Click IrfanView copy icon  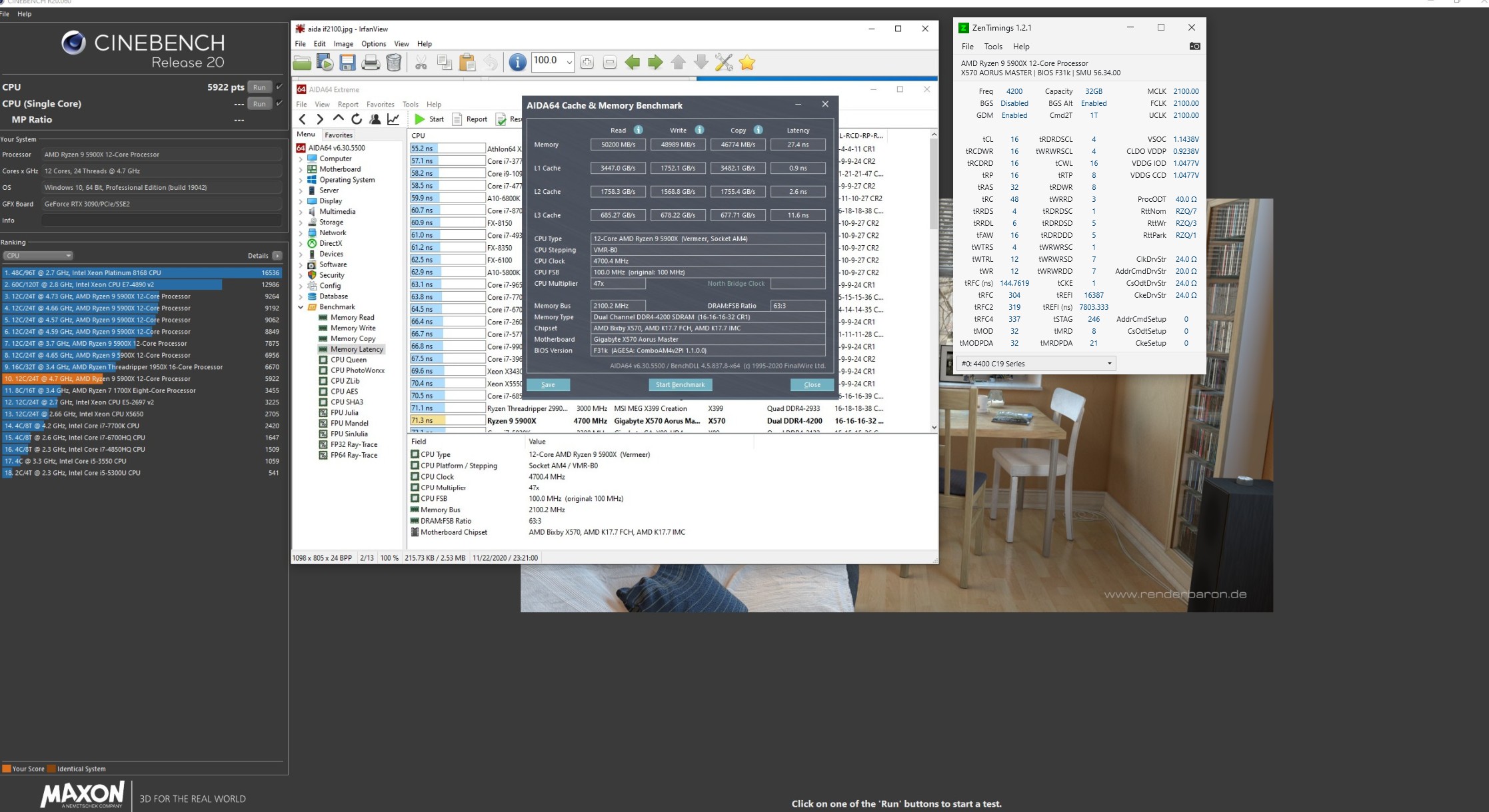tap(444, 63)
